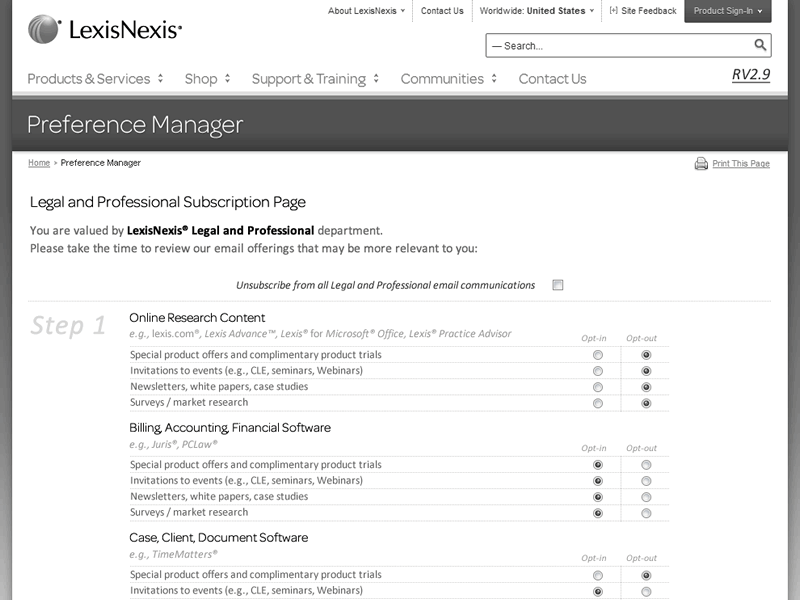Click the Online Research Content heading

197,317
